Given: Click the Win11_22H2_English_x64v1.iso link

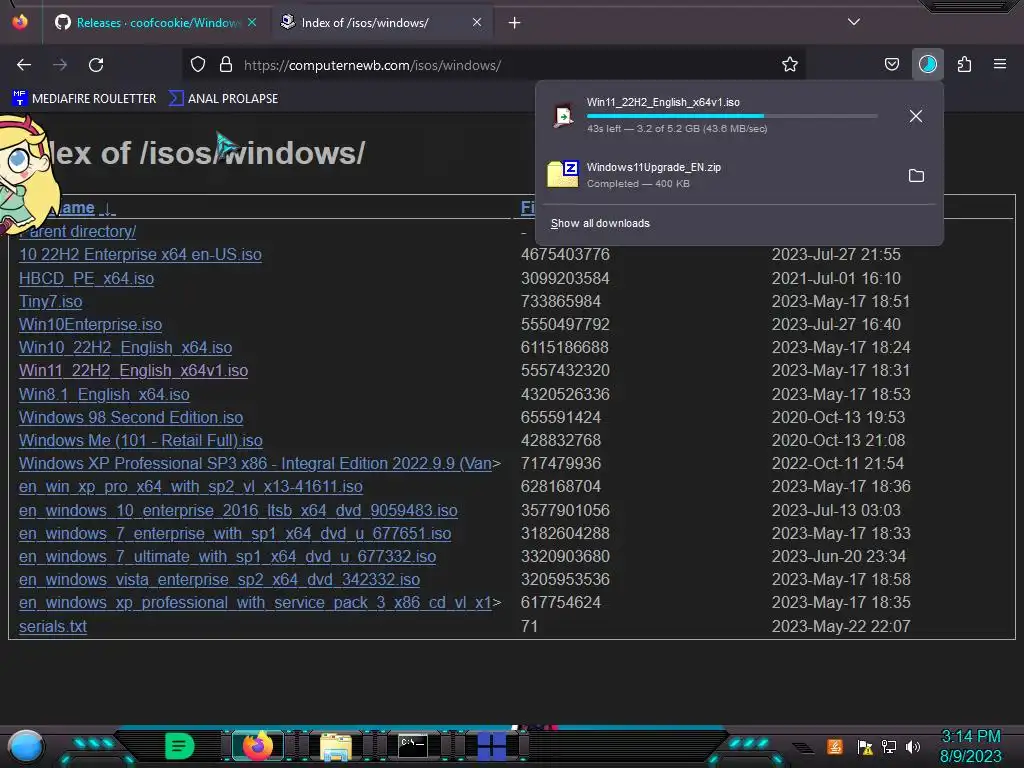Looking at the screenshot, I should (x=133, y=370).
